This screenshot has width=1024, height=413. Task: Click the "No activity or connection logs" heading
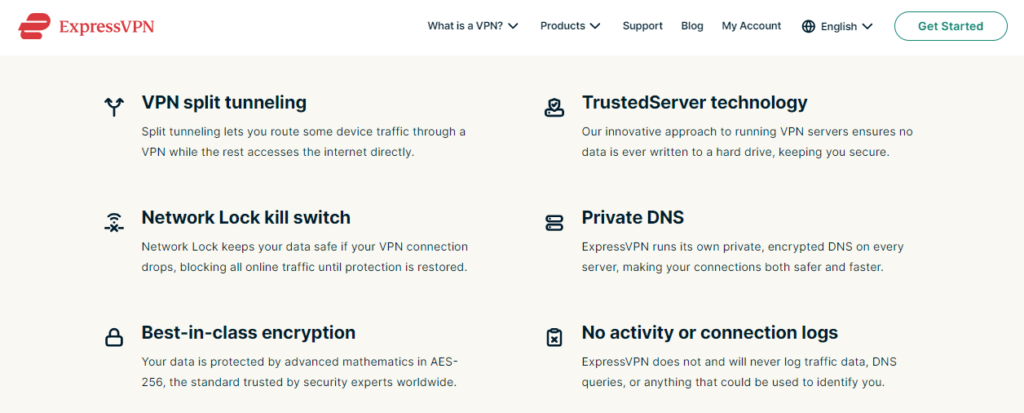tap(710, 332)
